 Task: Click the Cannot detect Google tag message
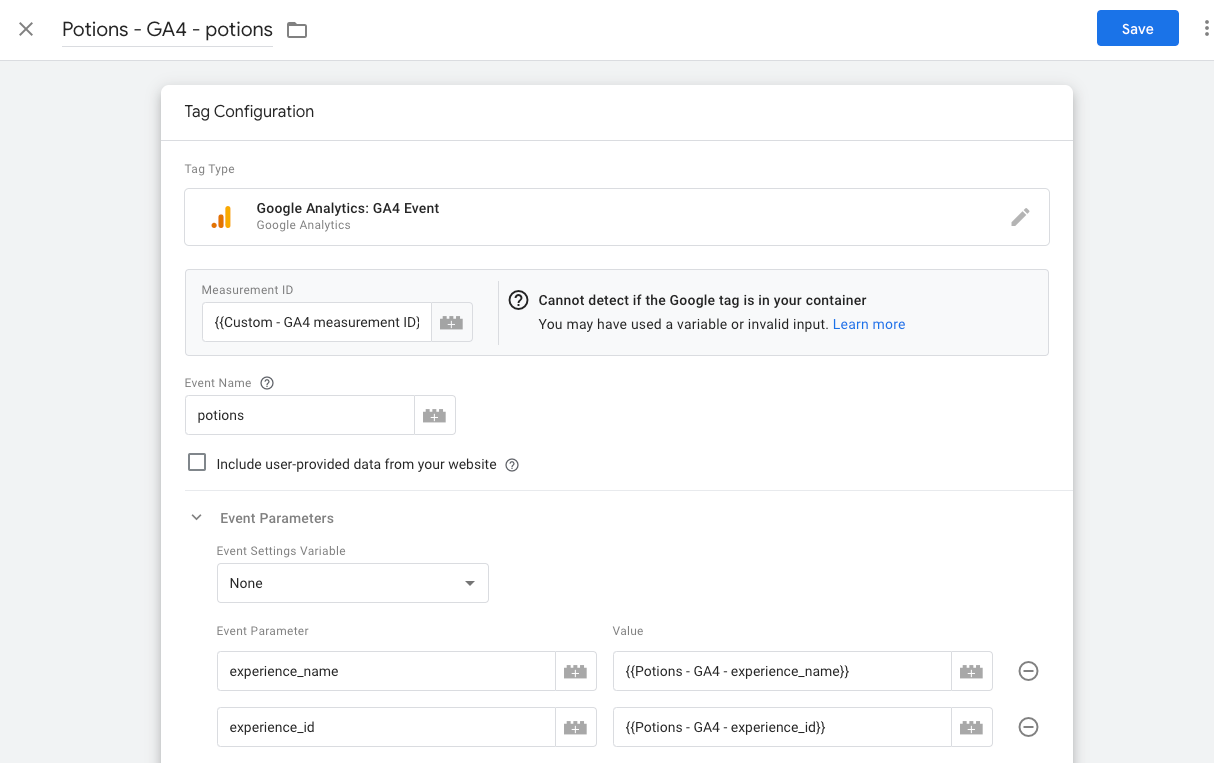coord(702,300)
